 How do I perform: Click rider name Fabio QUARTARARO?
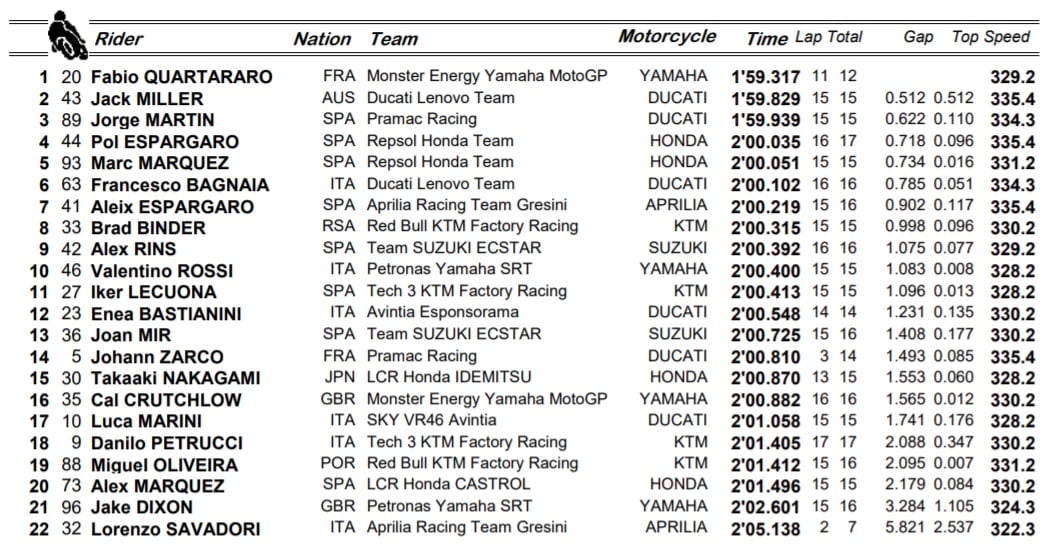(x=181, y=77)
